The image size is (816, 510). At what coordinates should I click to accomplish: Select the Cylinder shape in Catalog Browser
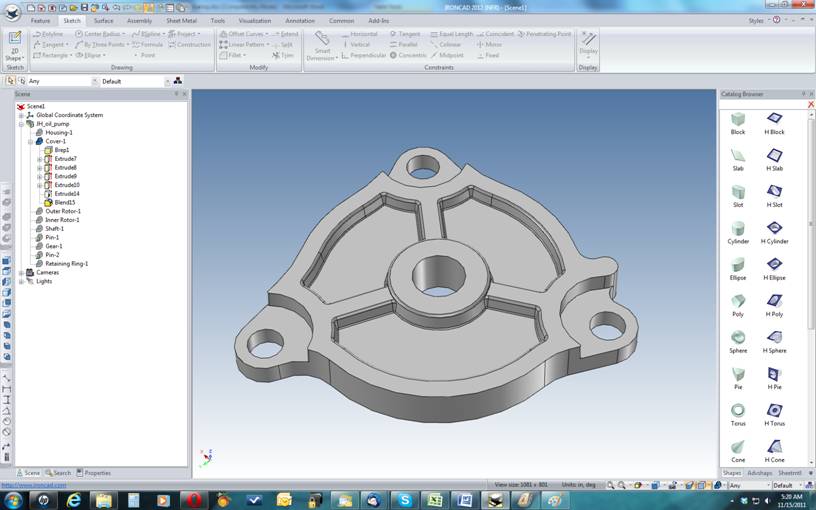[738, 228]
